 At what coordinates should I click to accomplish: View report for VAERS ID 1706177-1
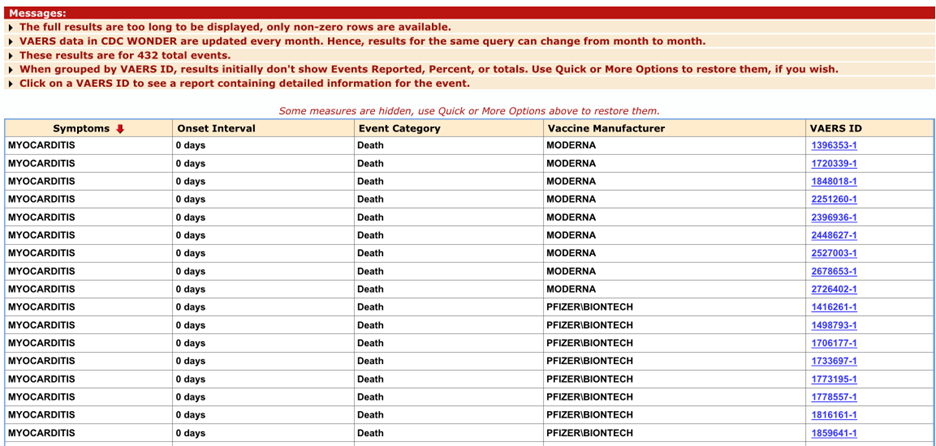833,344
